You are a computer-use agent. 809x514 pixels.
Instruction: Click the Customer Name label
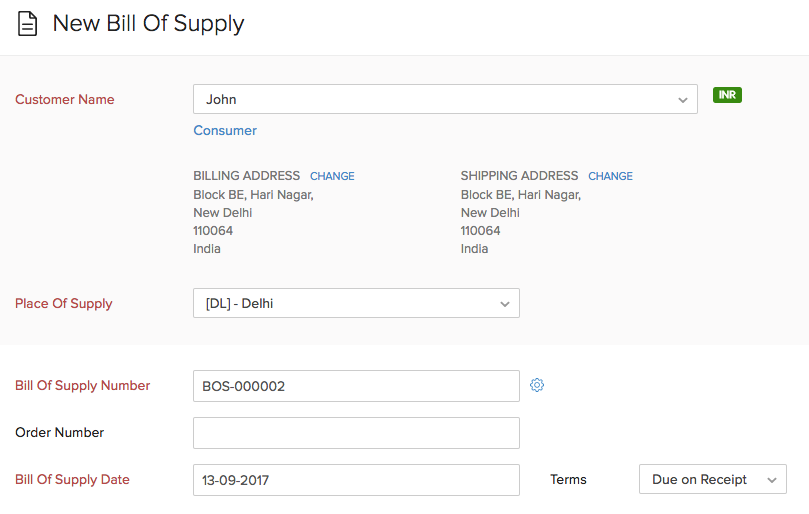click(65, 100)
